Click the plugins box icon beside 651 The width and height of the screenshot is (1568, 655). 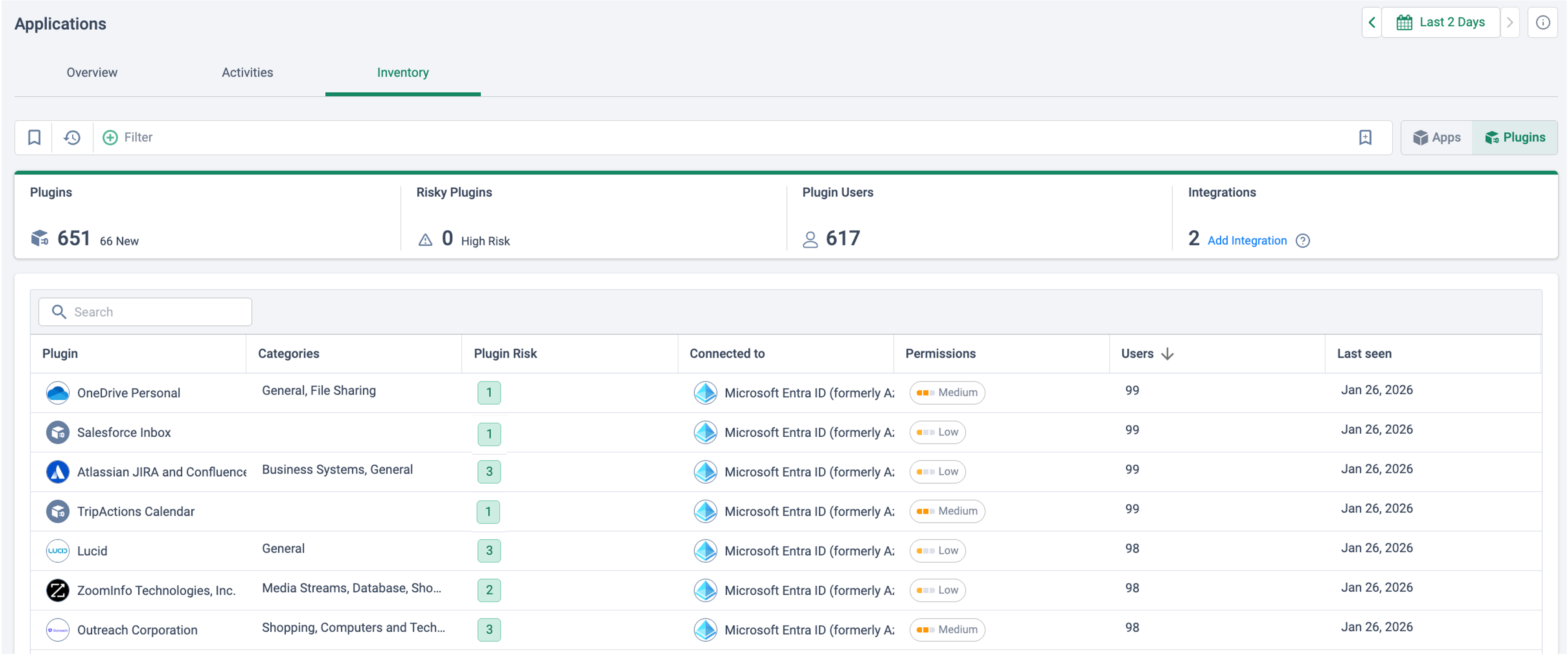click(x=40, y=238)
